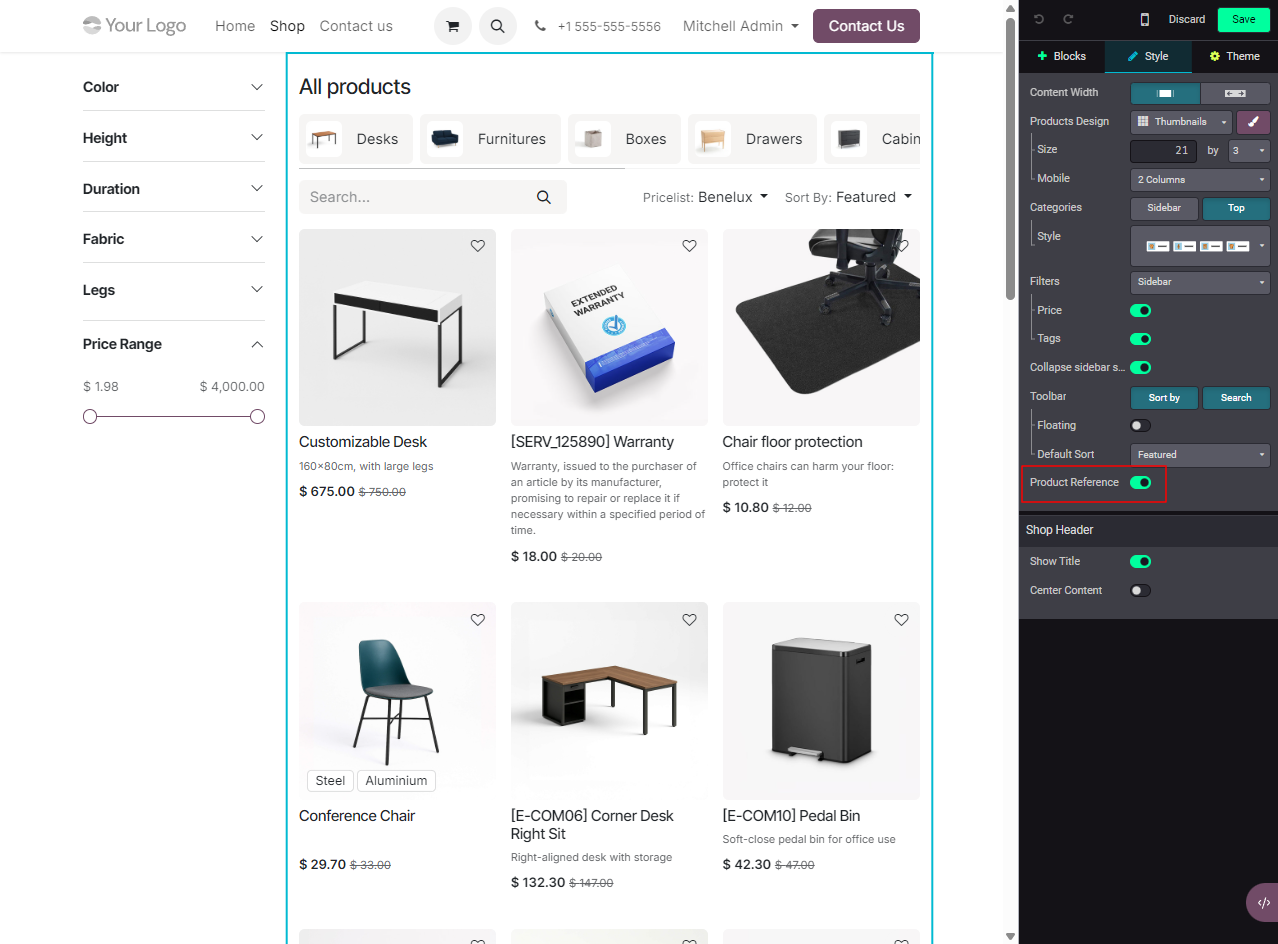Switch to the Style tab
Screen dimensions: 1278x944
[1148, 56]
